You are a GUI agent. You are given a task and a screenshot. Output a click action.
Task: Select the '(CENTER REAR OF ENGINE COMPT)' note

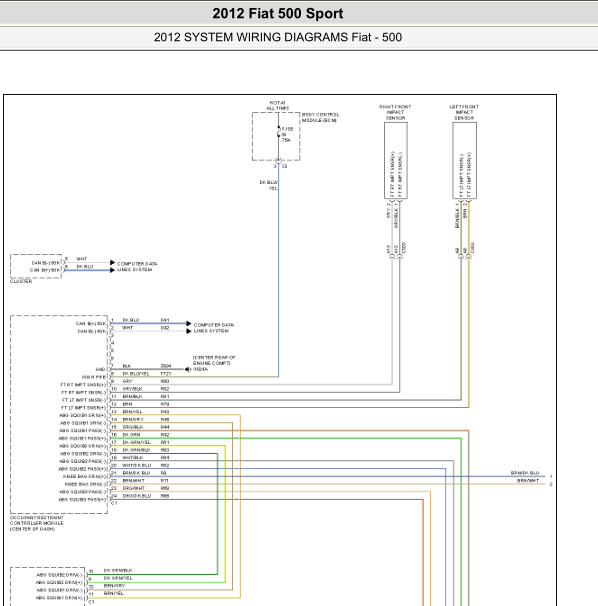pyautogui.click(x=214, y=360)
